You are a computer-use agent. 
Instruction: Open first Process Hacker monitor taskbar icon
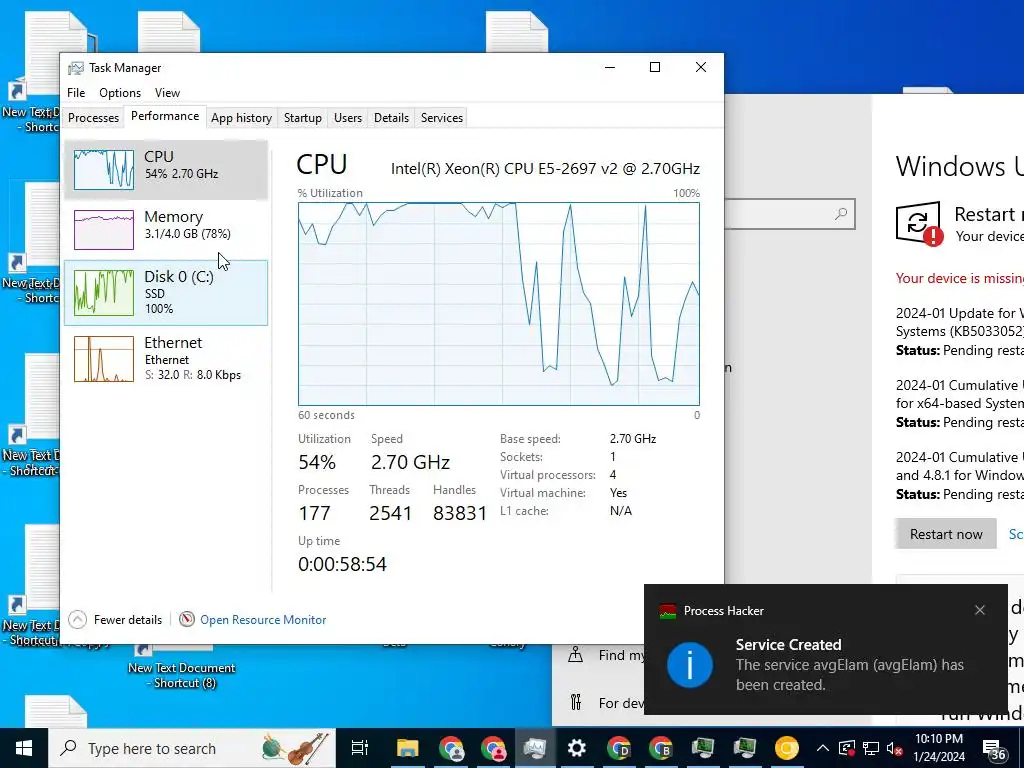[x=703, y=748]
